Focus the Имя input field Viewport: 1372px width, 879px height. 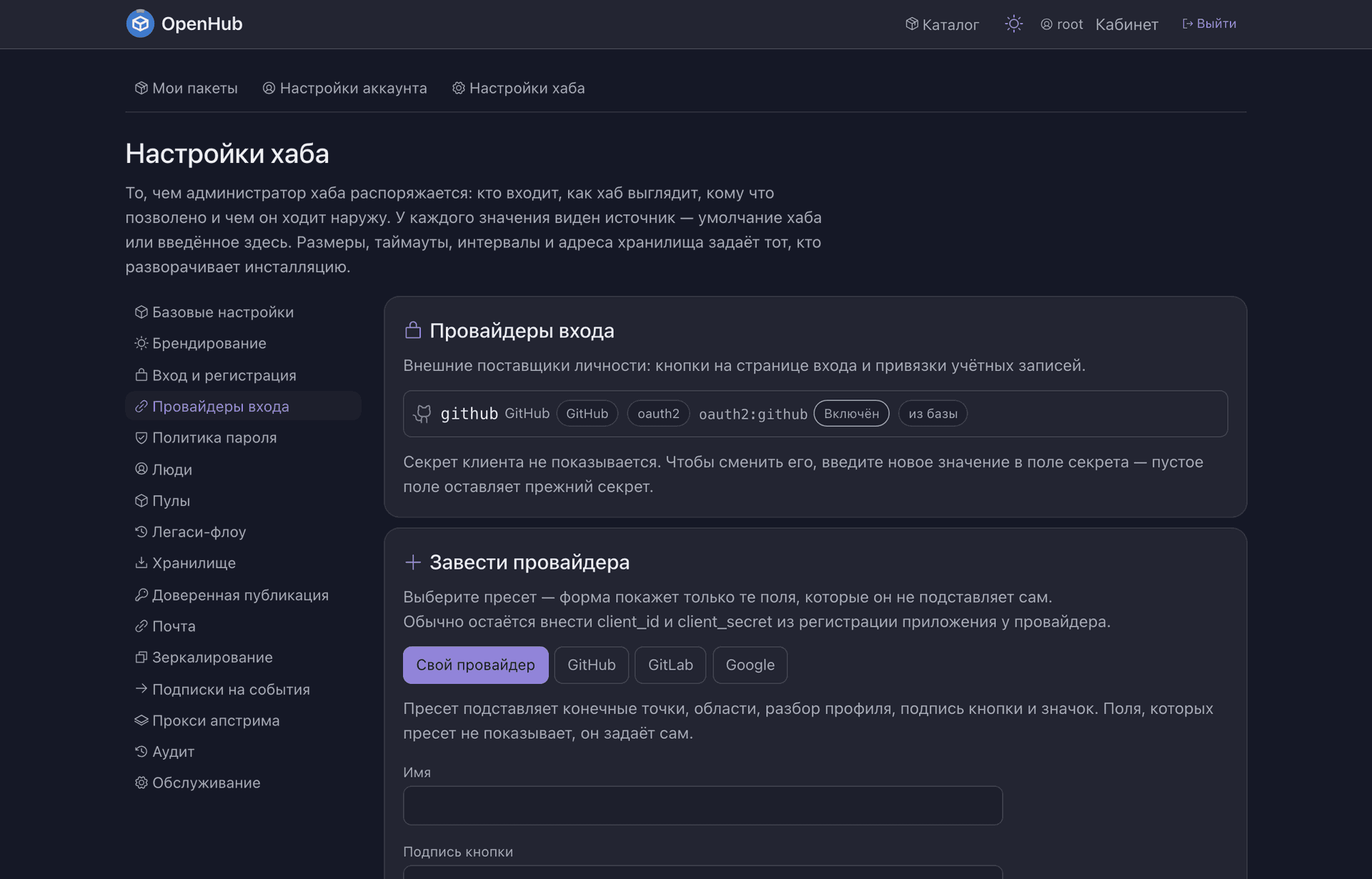[x=702, y=805]
